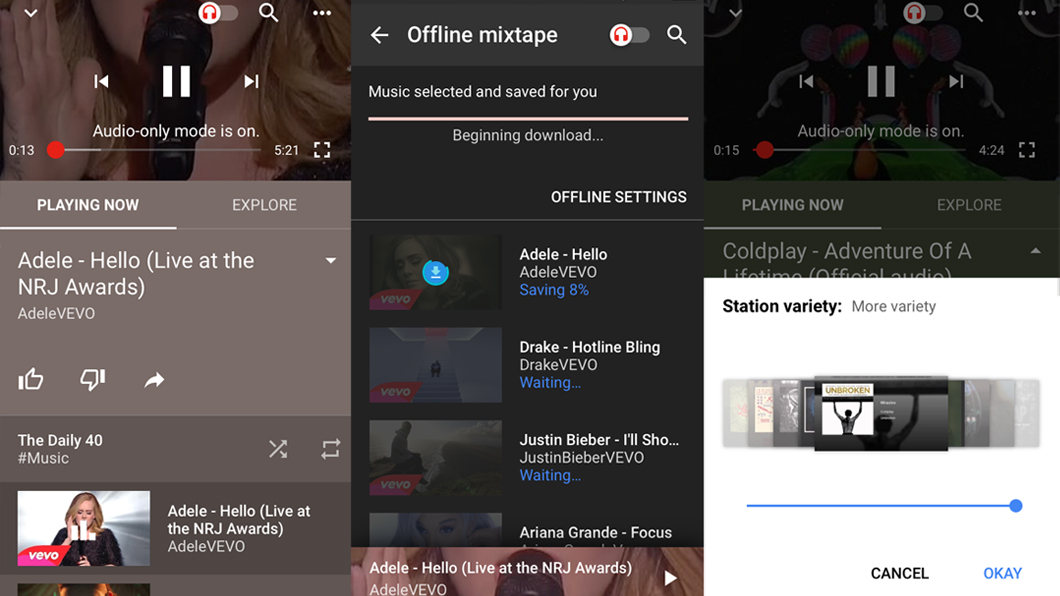Skip to previous track in Adele player

pyautogui.click(x=101, y=81)
